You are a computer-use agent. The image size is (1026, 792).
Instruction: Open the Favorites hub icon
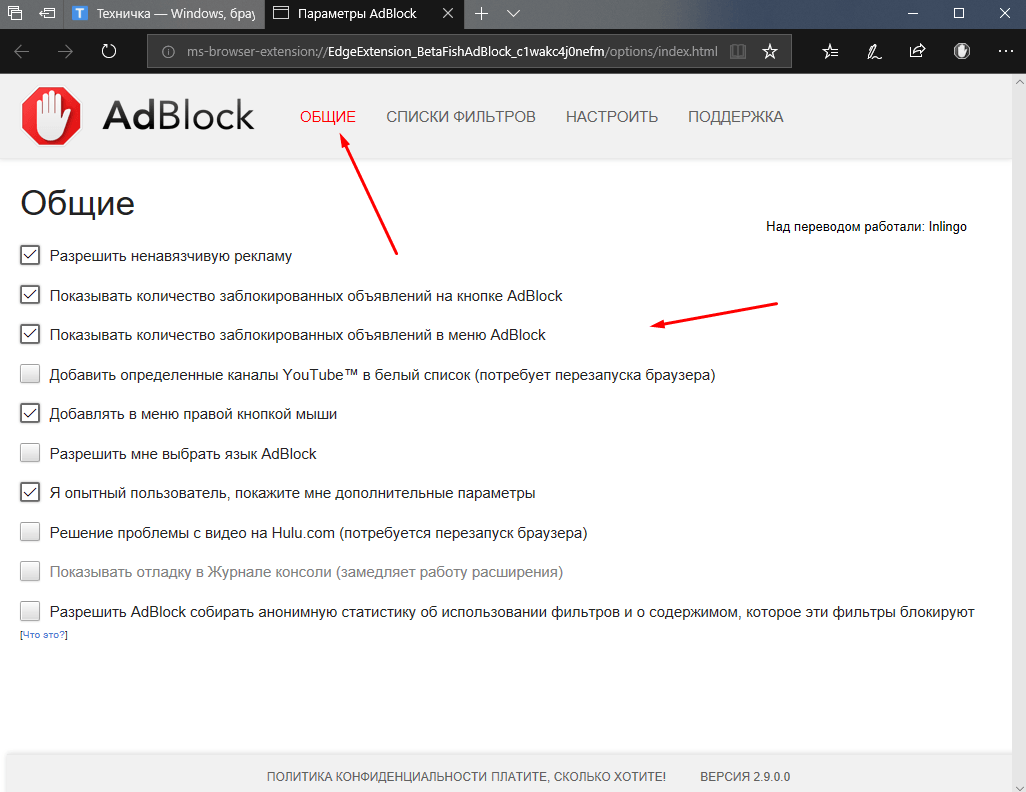[830, 51]
